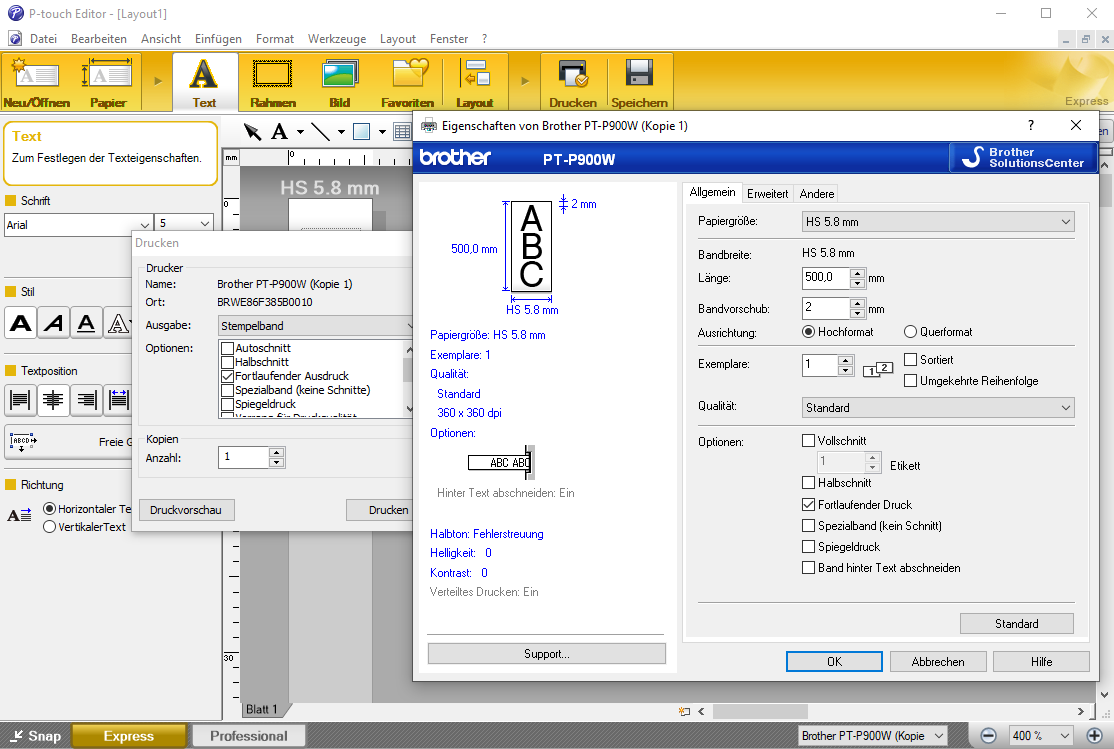This screenshot has width=1114, height=749.
Task: Switch to the Andere tab
Action: [816, 194]
